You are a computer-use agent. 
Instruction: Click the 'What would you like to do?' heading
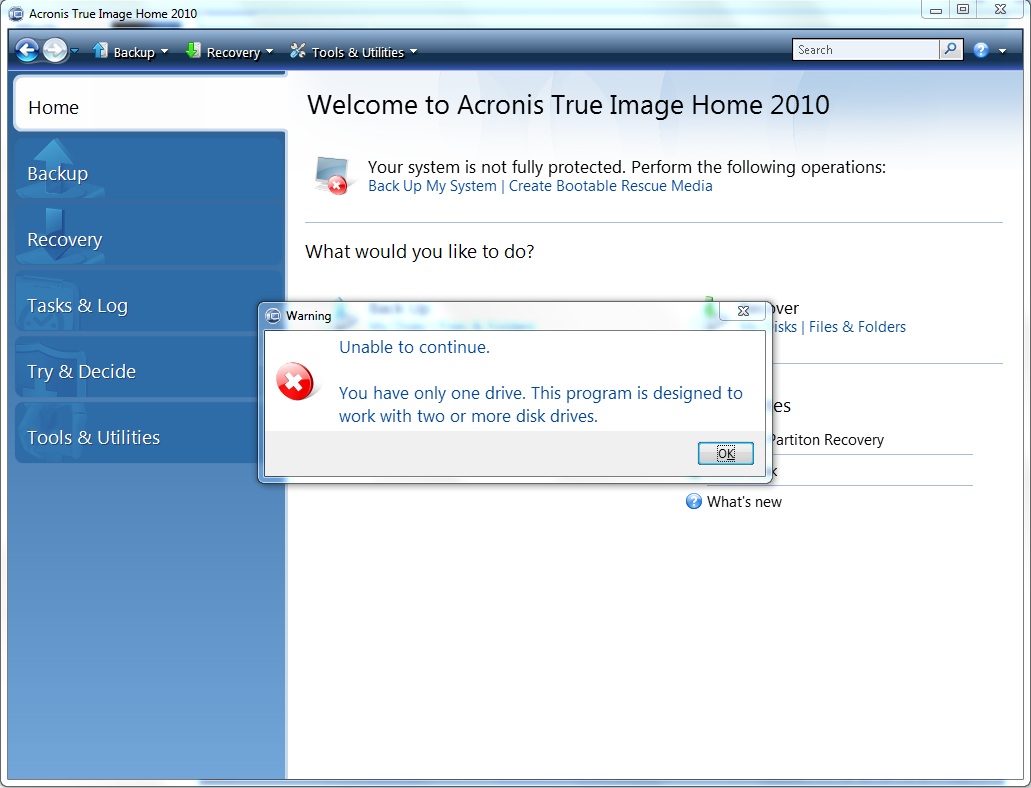pyautogui.click(x=420, y=251)
